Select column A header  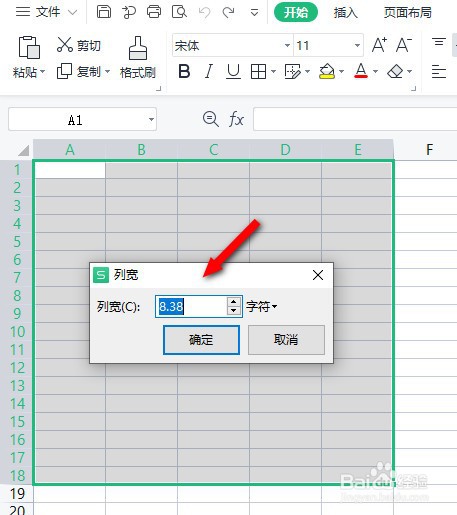coord(70,150)
